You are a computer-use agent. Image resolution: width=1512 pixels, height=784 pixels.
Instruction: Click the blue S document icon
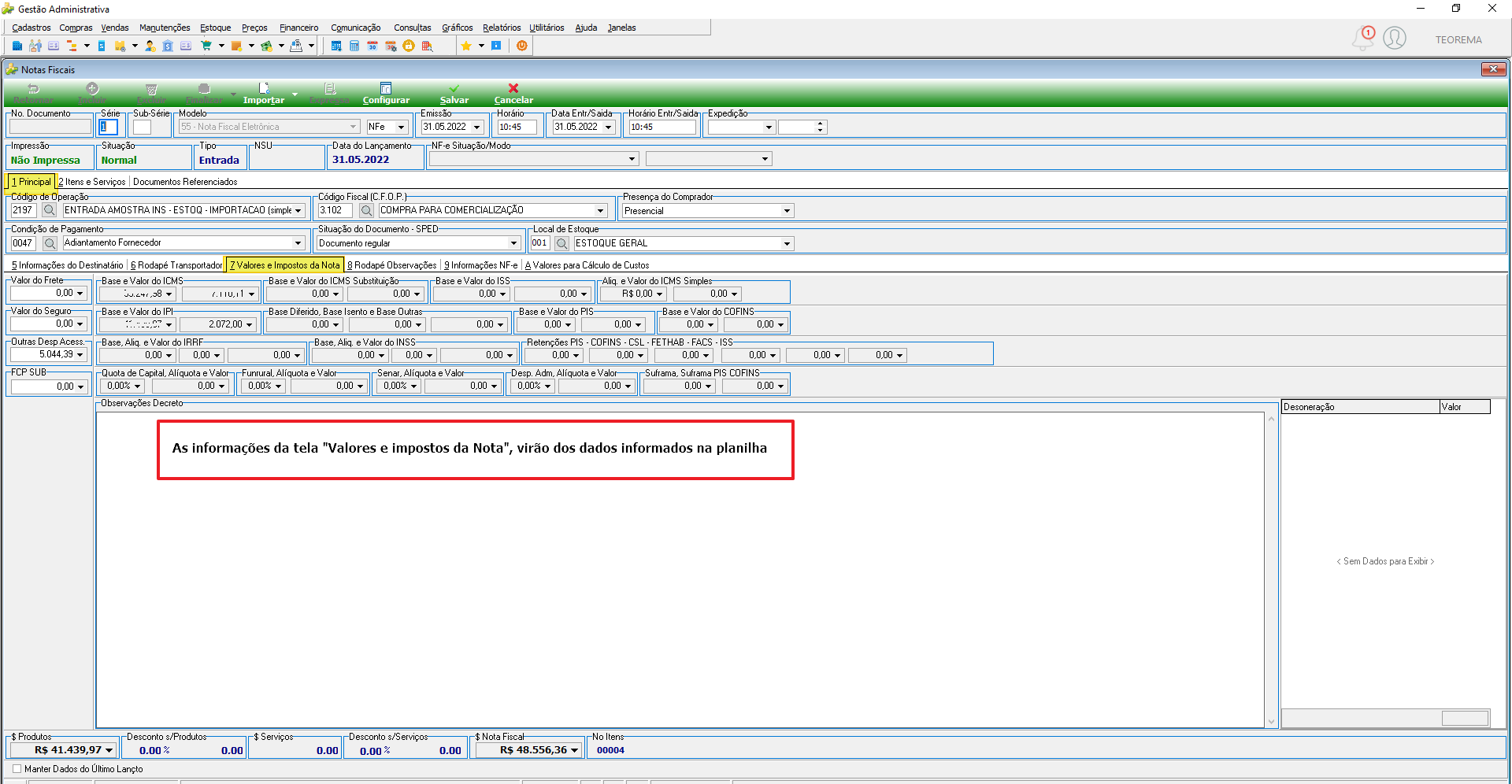pyautogui.click(x=102, y=46)
